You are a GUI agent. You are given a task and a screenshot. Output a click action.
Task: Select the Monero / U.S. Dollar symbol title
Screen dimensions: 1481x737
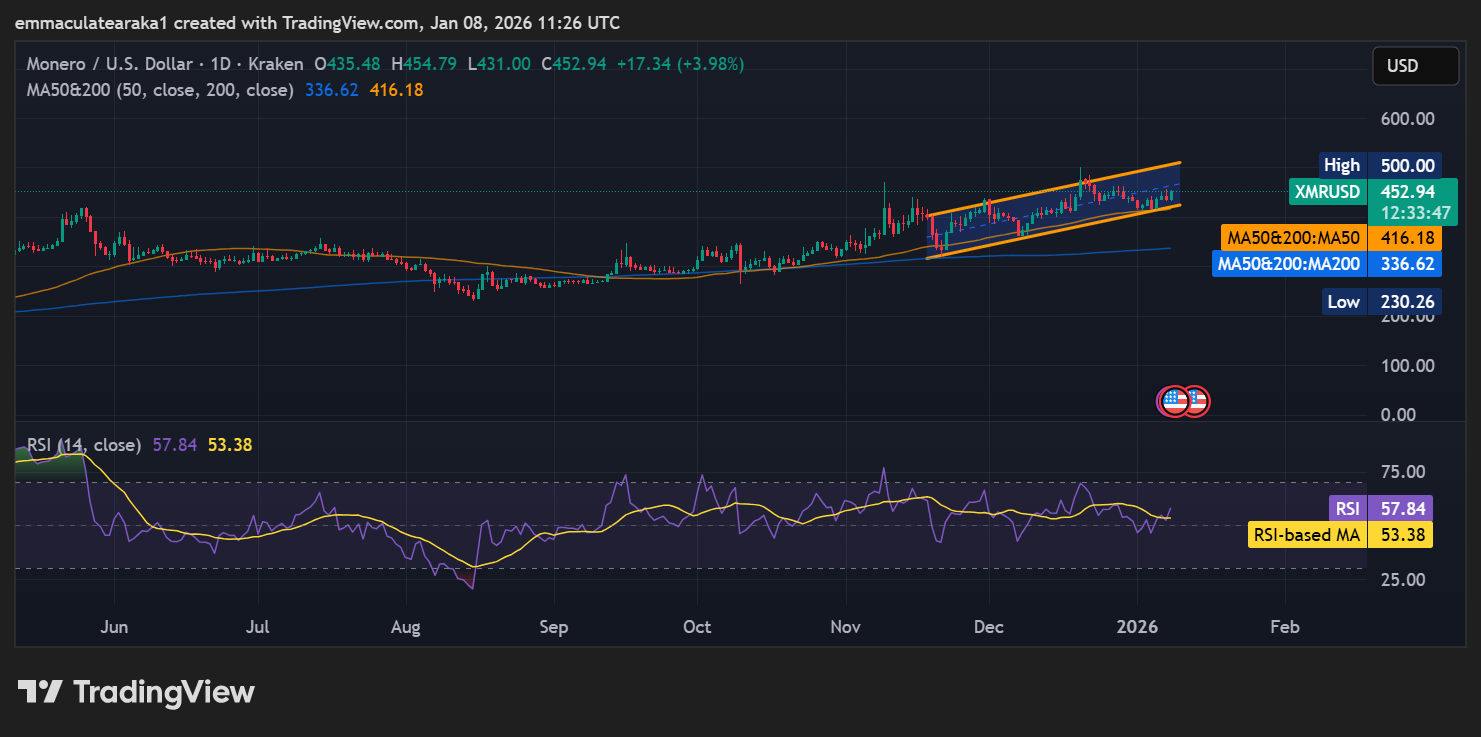coord(110,64)
